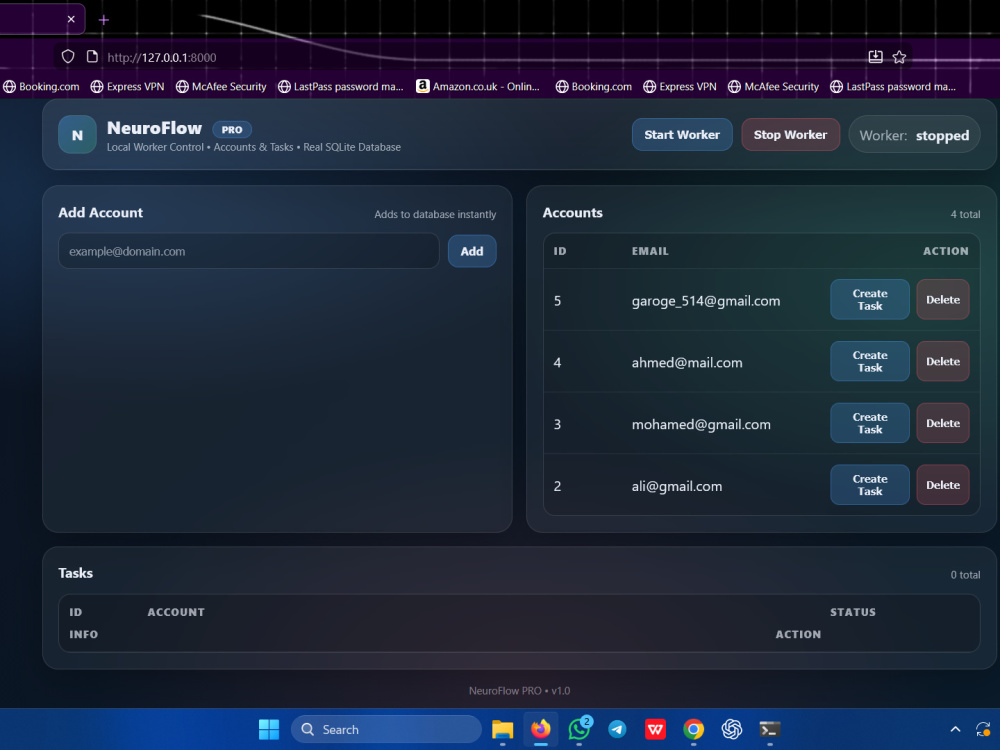The width and height of the screenshot is (1000, 750).
Task: Open the first McAfee Security bookmark
Action: pos(221,87)
